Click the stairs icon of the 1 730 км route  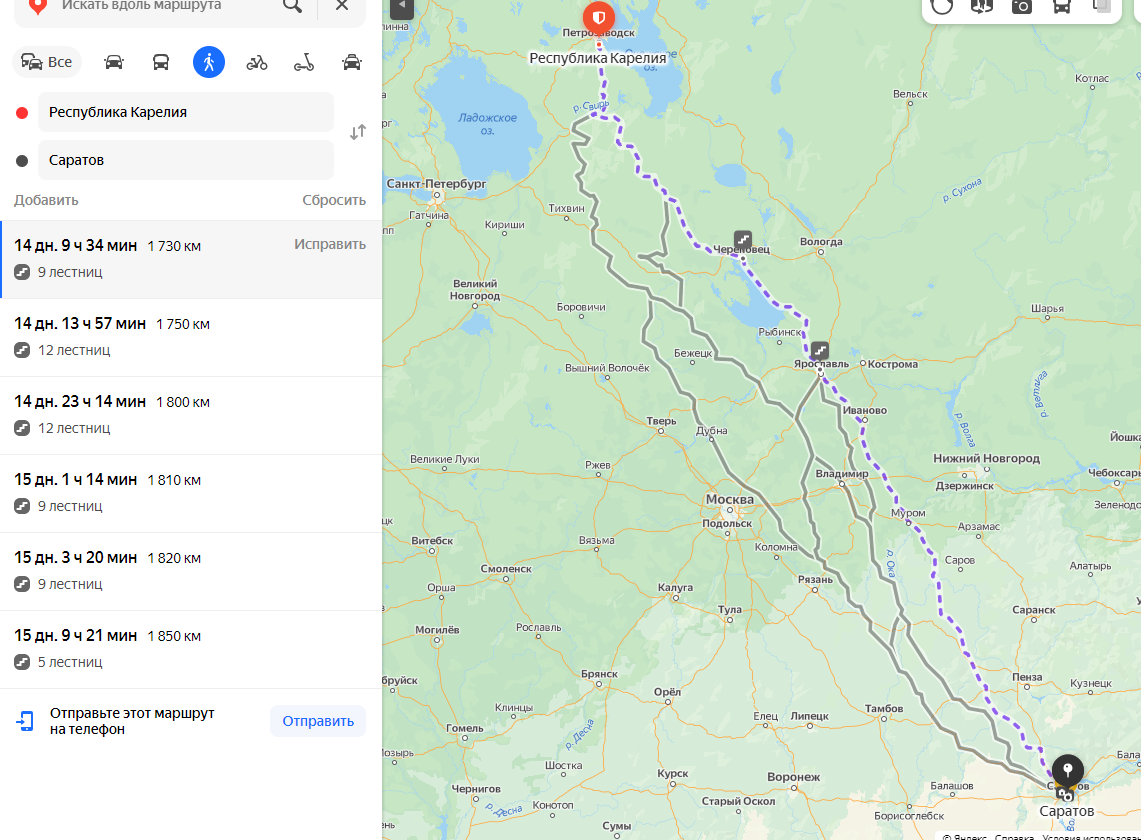(22, 272)
